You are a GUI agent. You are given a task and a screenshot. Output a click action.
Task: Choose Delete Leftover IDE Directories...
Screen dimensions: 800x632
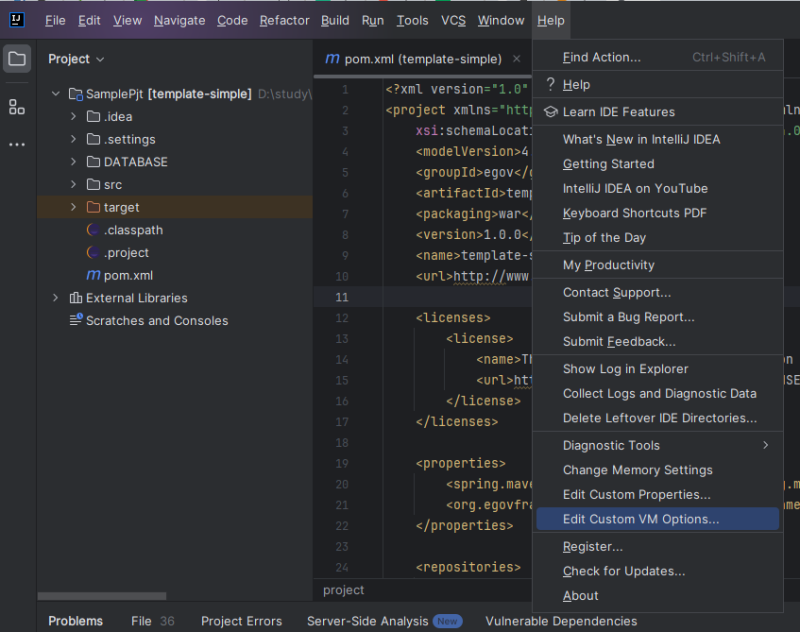coord(658,418)
